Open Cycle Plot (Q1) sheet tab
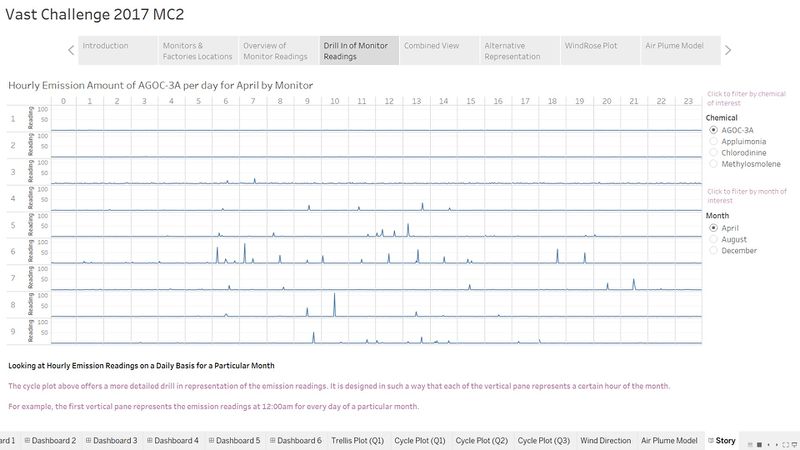Viewport: 800px width, 450px height. pos(420,440)
